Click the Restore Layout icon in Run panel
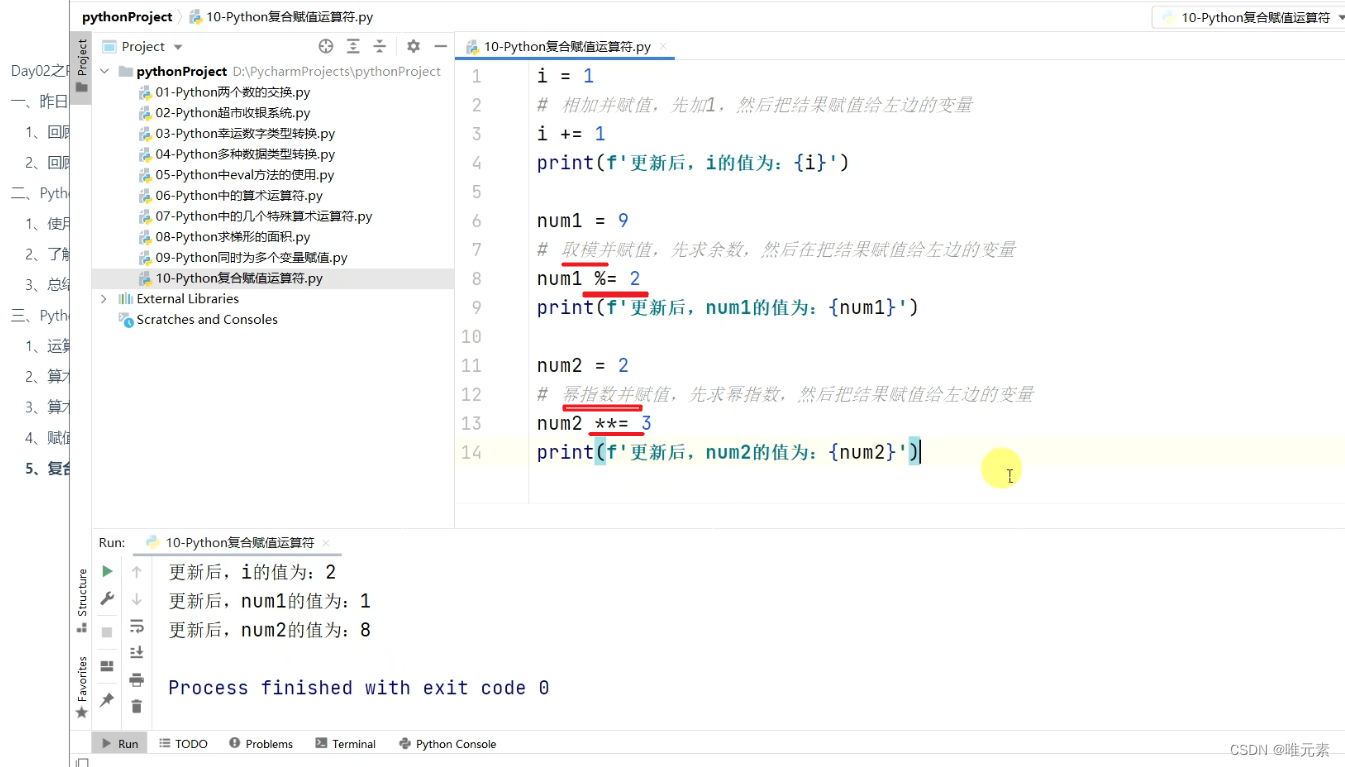The image size is (1345, 767). 107,666
